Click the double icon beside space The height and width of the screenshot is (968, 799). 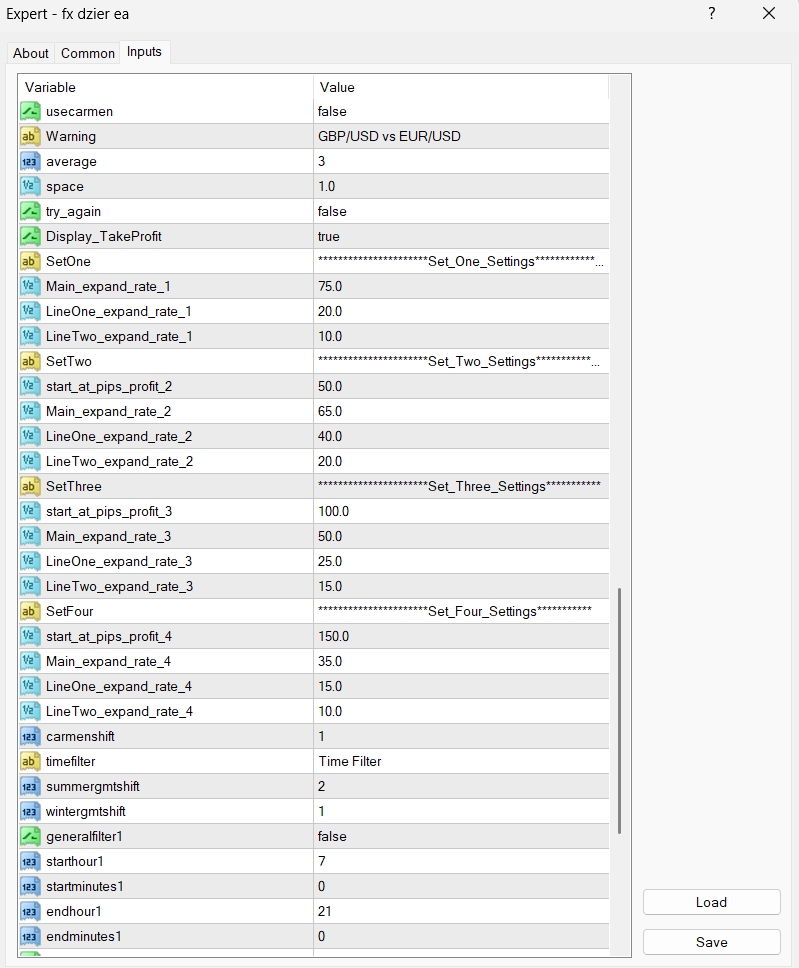point(30,186)
